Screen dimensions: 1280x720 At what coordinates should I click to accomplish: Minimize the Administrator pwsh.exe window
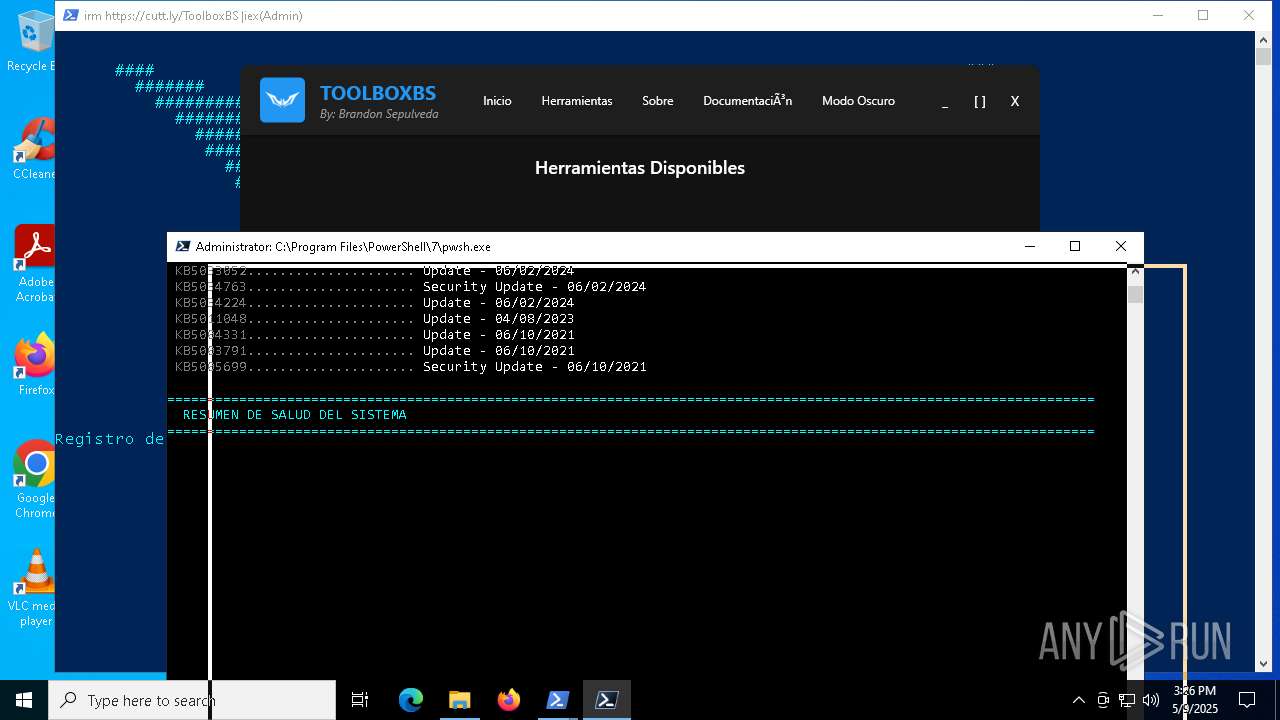pos(1030,246)
